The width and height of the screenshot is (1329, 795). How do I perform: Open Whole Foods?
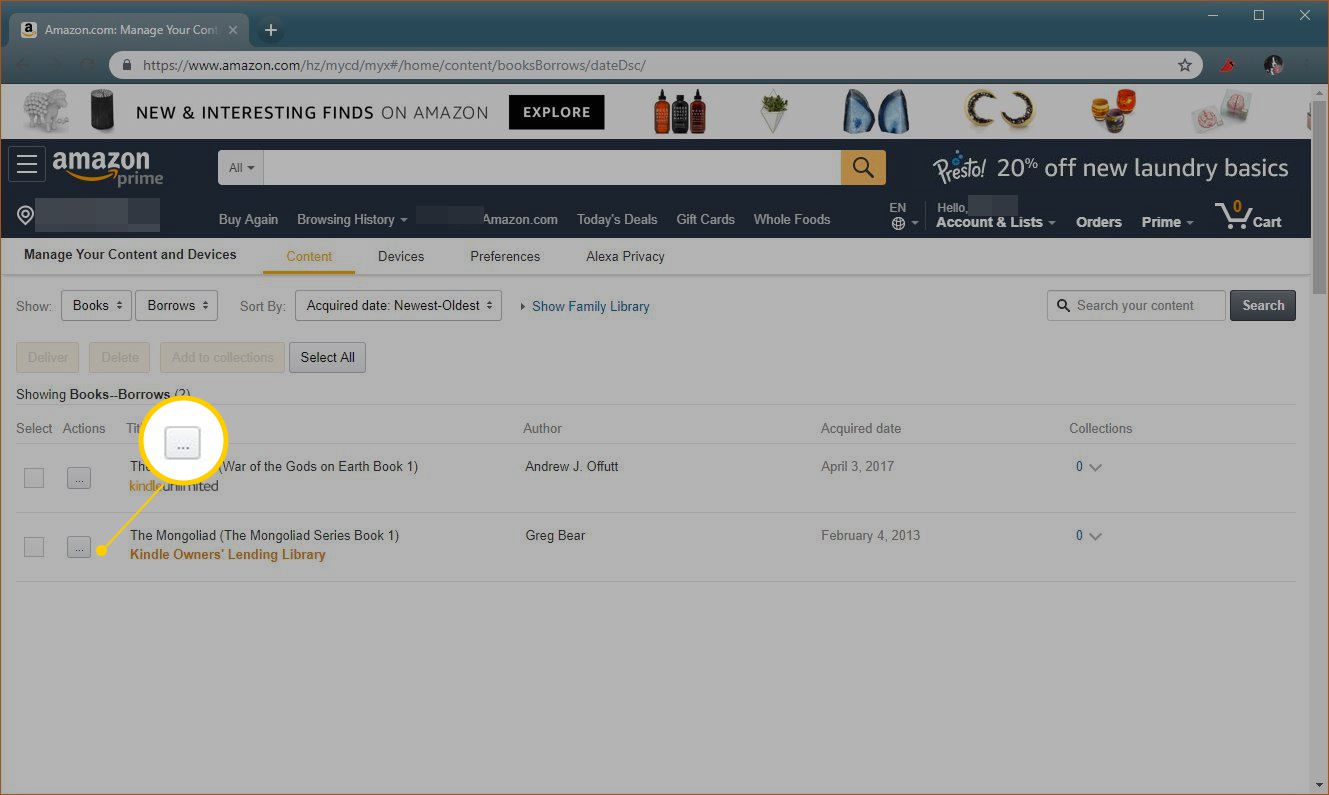[x=791, y=219]
